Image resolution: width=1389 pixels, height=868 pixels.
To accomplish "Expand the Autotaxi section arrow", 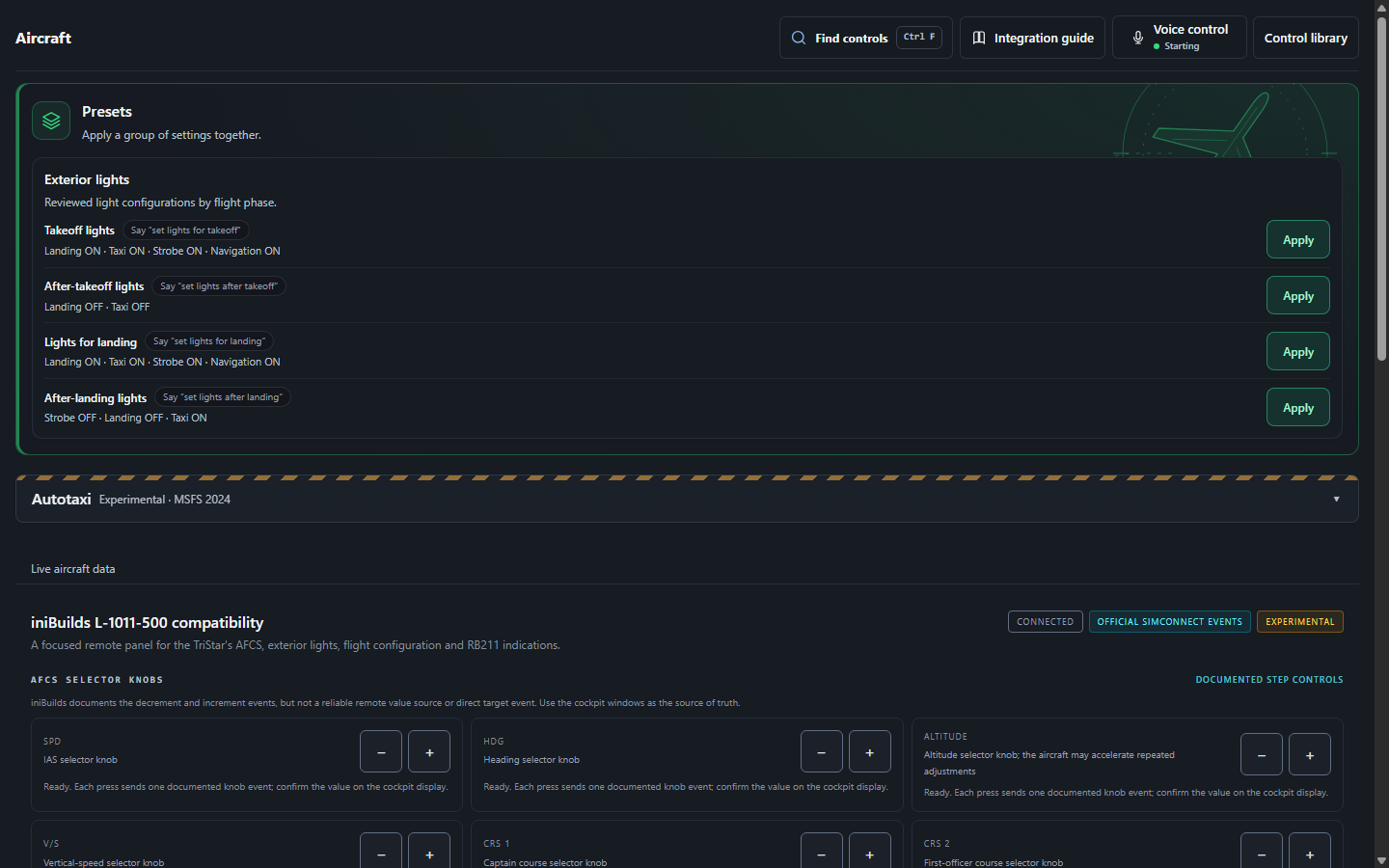I will tap(1336, 499).
